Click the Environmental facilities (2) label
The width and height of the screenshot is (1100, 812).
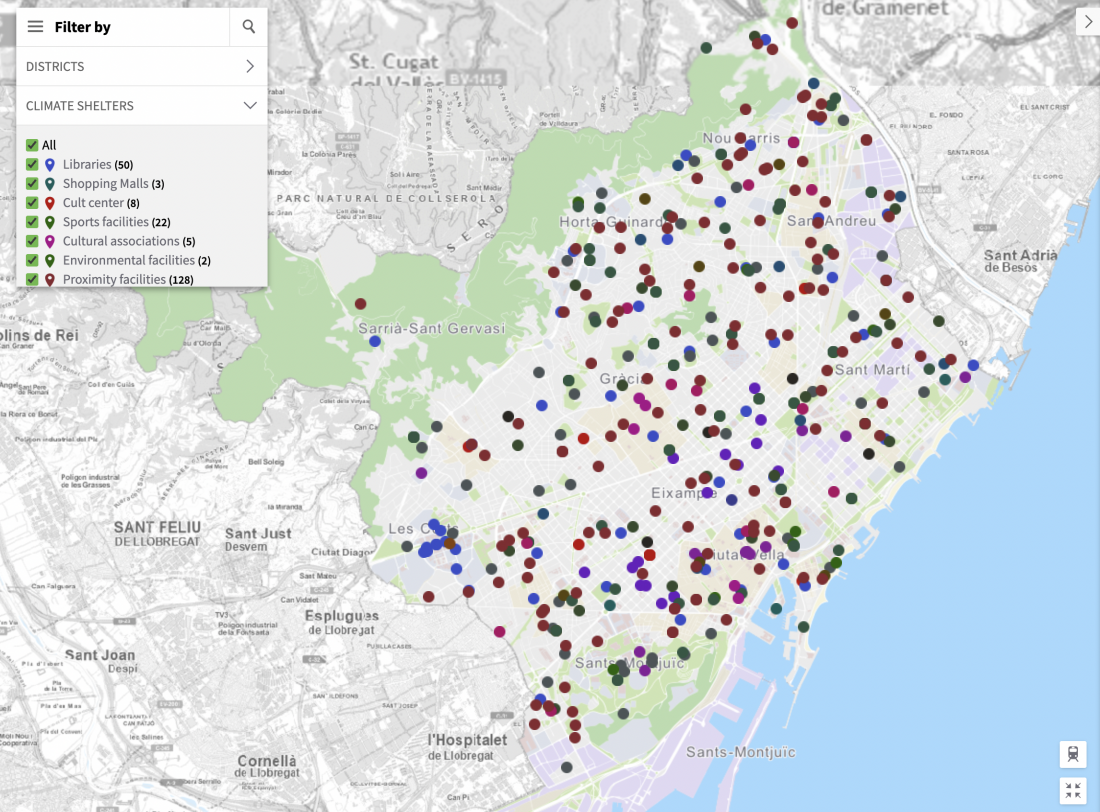(137, 260)
